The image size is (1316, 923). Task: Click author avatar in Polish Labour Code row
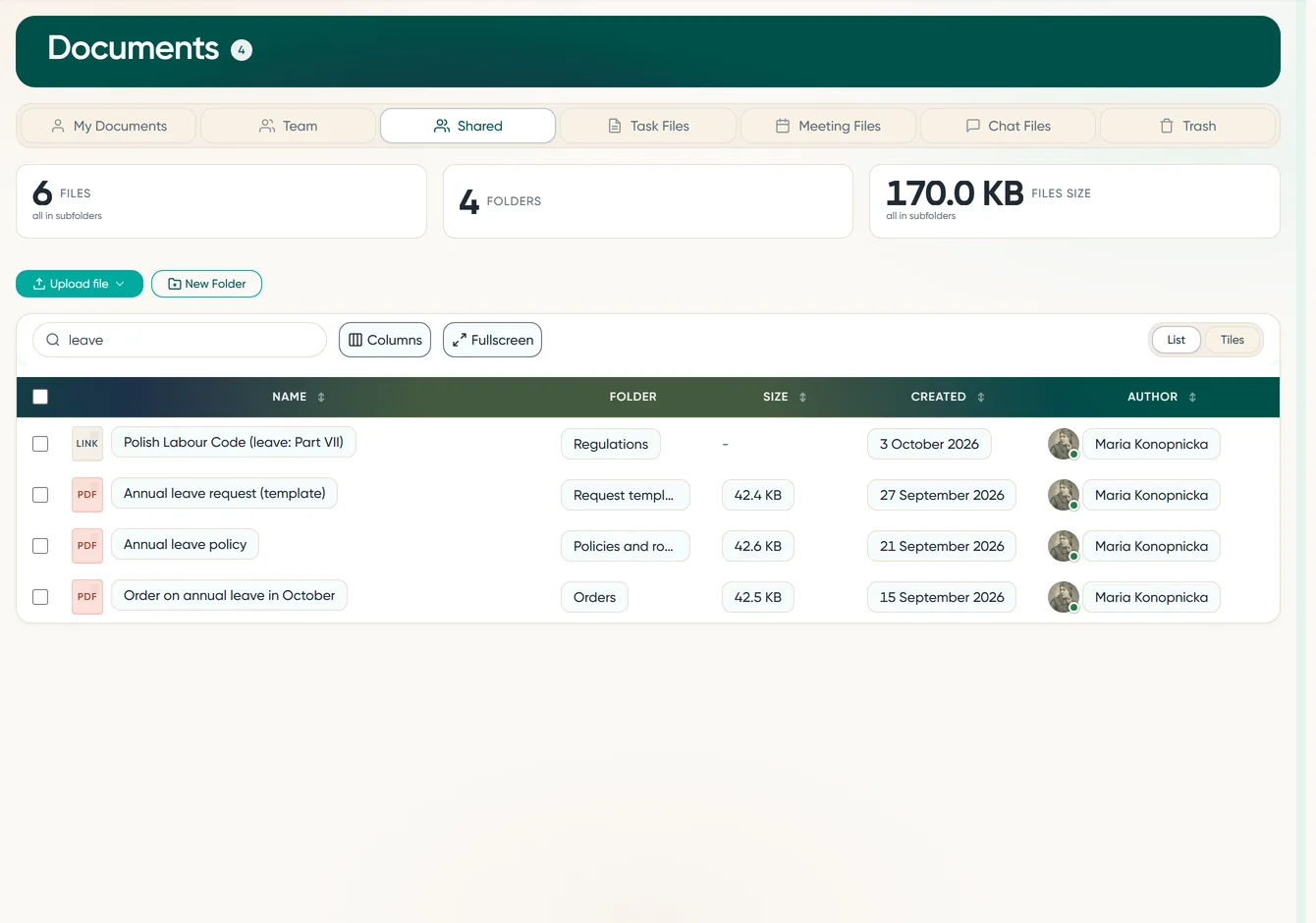coord(1064,444)
